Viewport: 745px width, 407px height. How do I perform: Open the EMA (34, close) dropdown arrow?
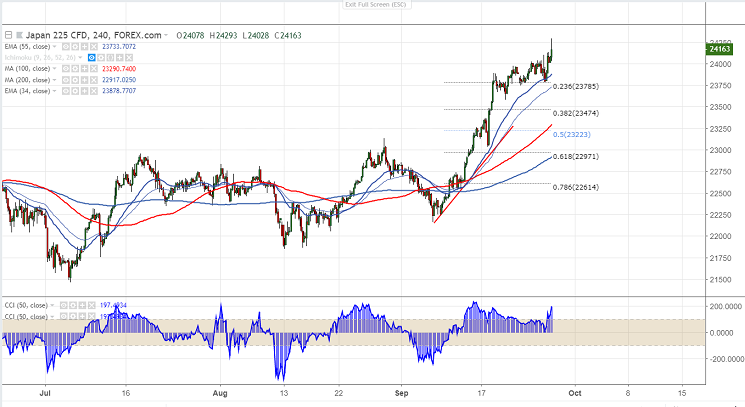pos(55,91)
